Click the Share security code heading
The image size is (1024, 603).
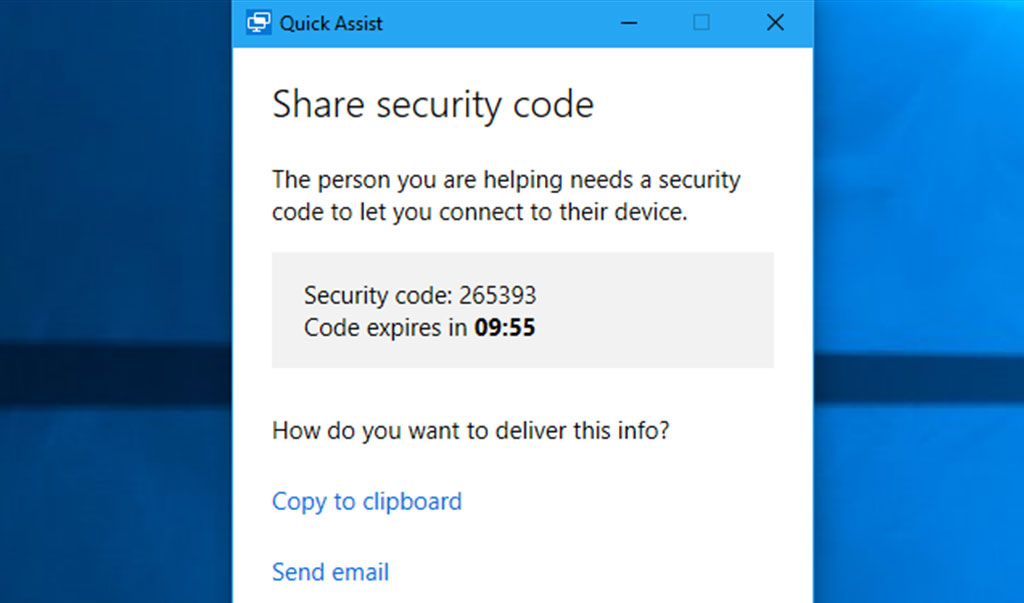[432, 105]
